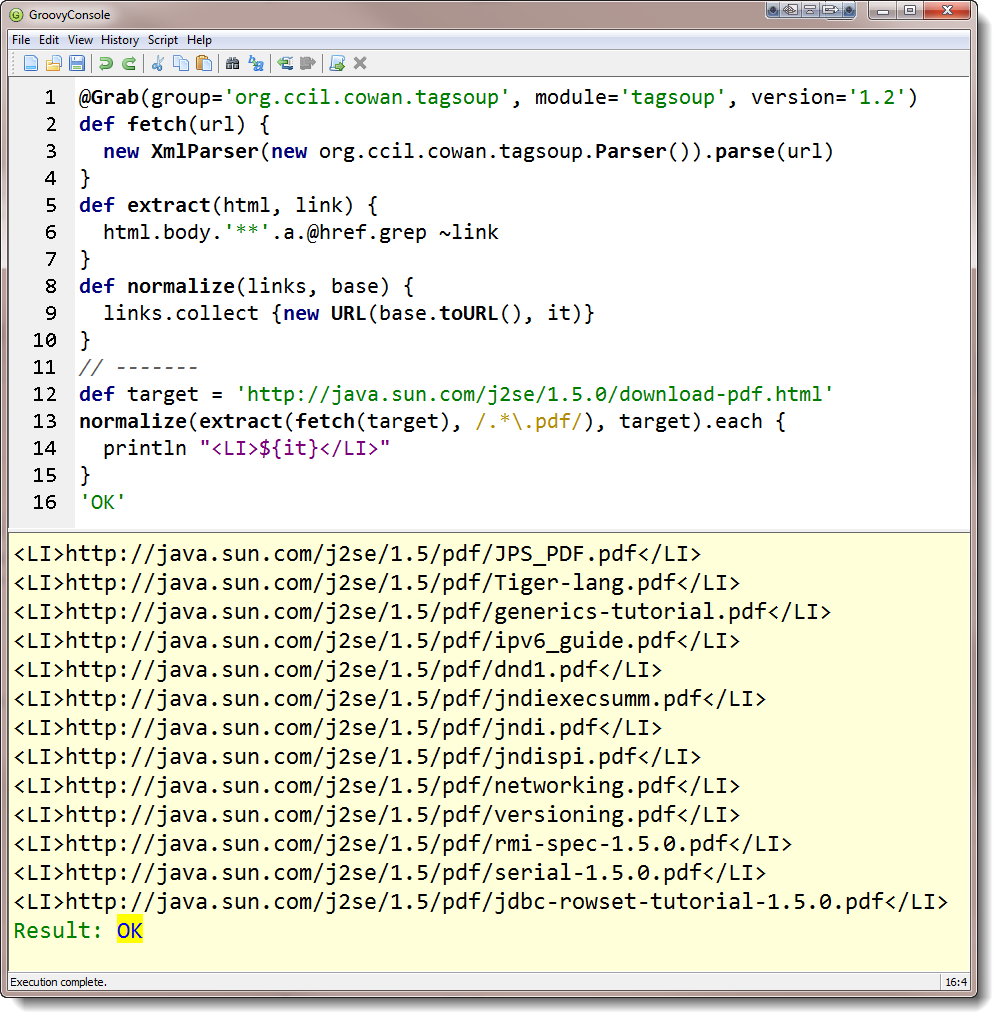The image size is (1003, 1023).
Task: Click the JPS_PDF.pdf output line
Action: tap(358, 554)
